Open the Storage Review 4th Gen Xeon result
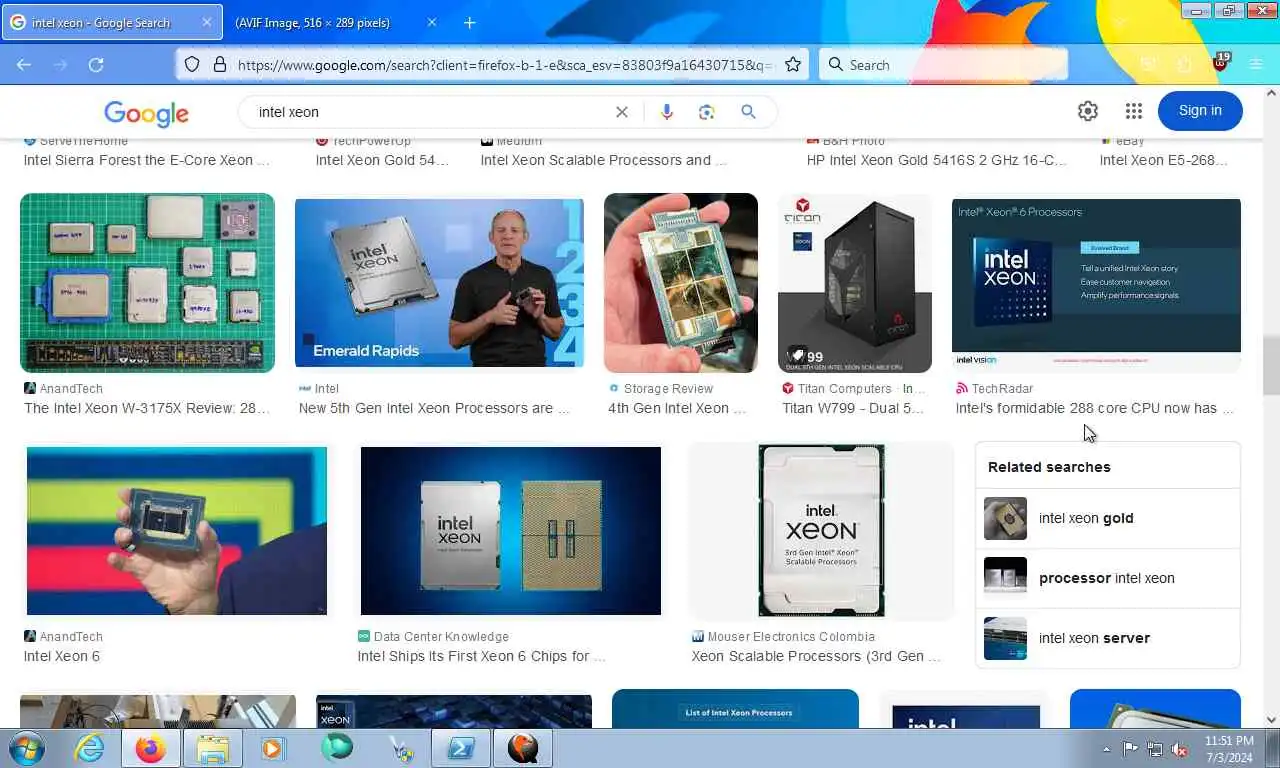 pyautogui.click(x=677, y=408)
